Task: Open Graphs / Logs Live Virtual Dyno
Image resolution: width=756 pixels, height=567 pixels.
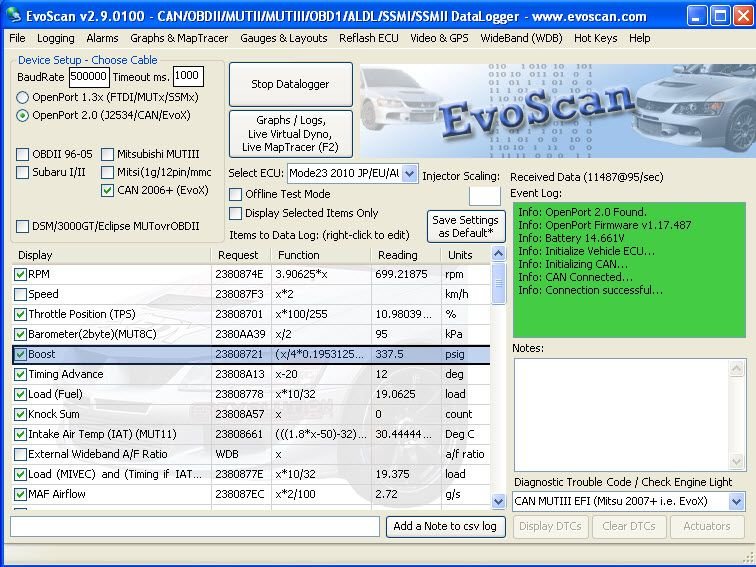Action: click(x=290, y=133)
